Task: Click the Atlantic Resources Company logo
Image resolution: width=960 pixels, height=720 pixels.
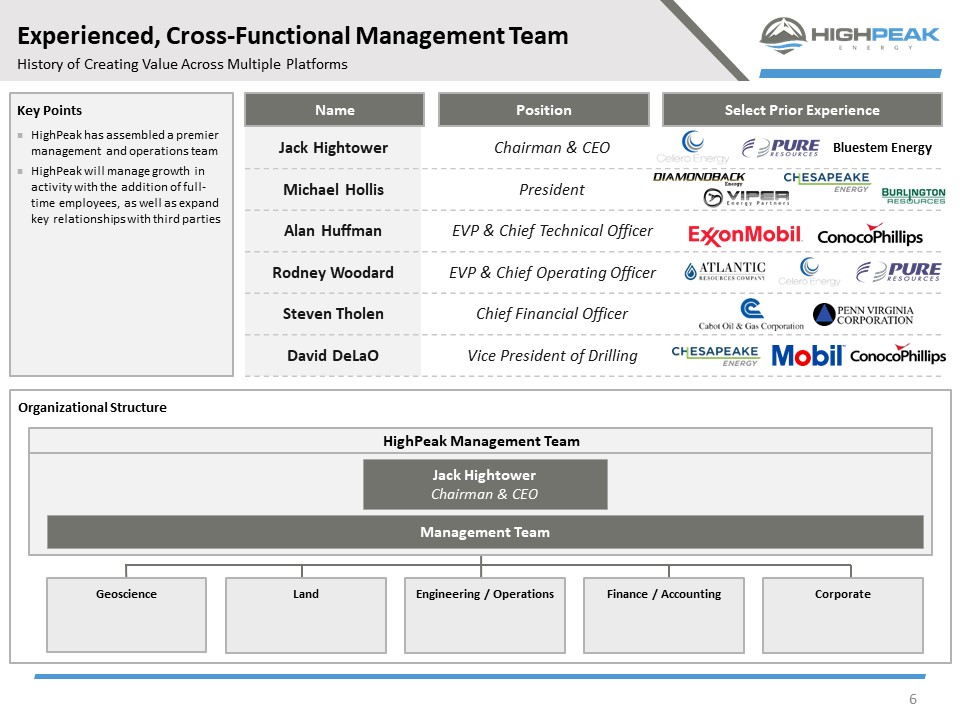Action: pos(725,271)
